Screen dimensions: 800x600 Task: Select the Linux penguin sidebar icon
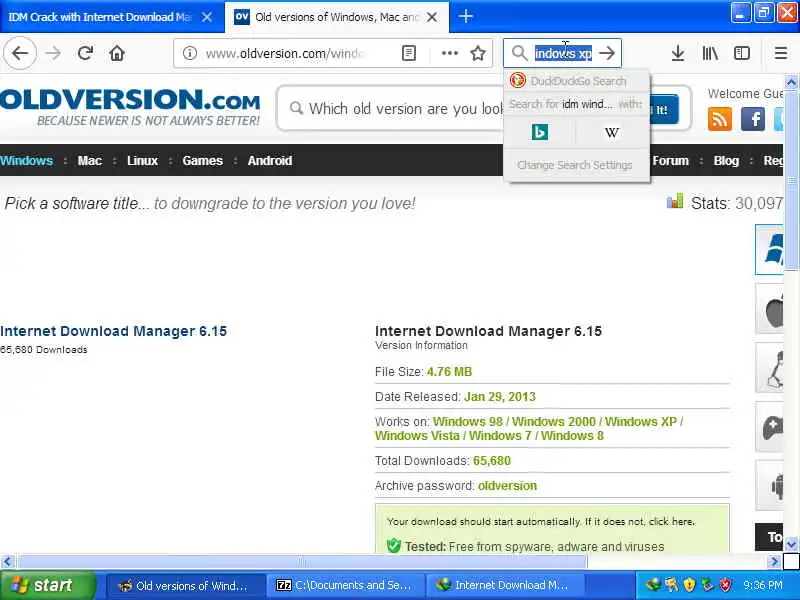click(x=769, y=367)
